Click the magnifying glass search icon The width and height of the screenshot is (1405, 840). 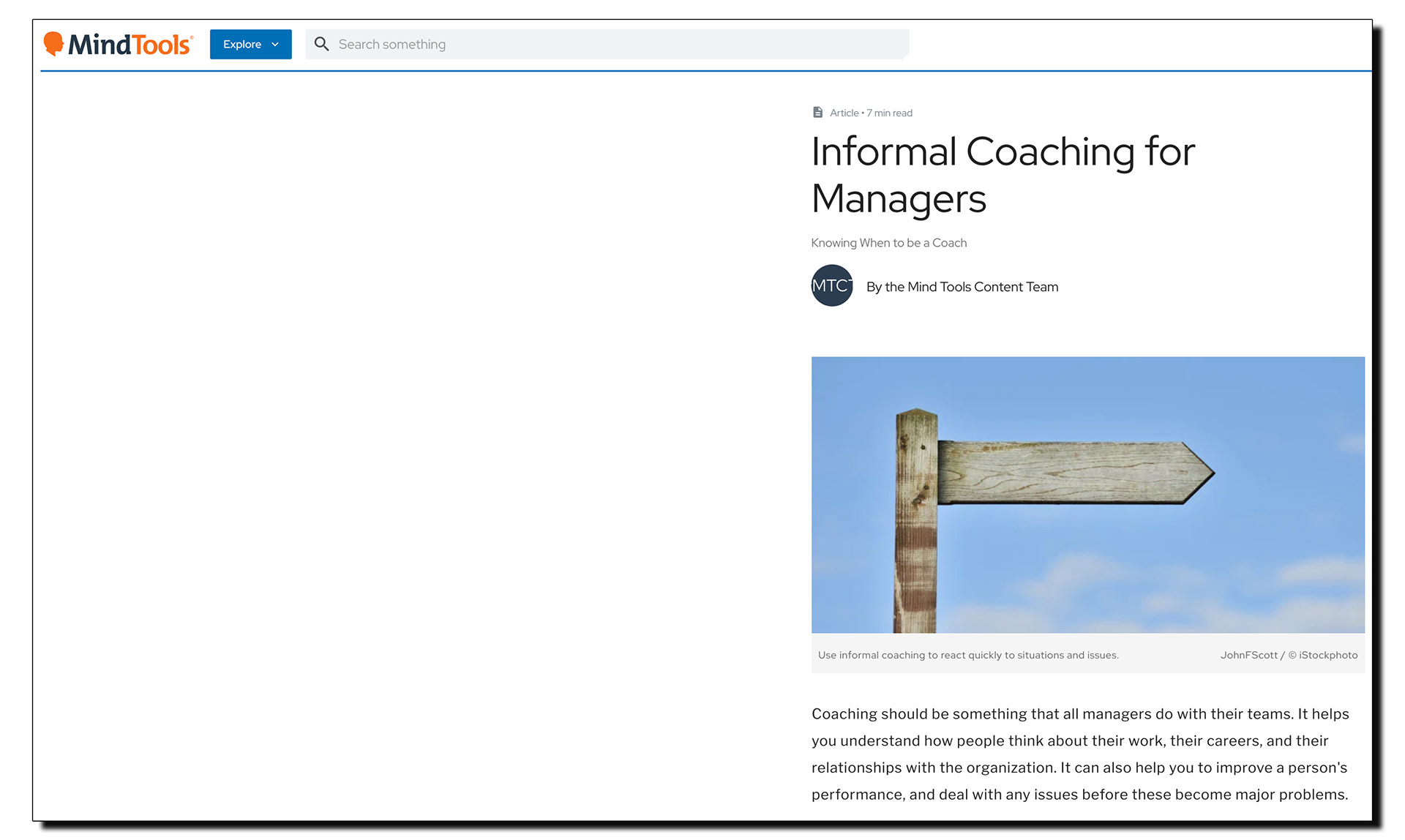tap(321, 44)
